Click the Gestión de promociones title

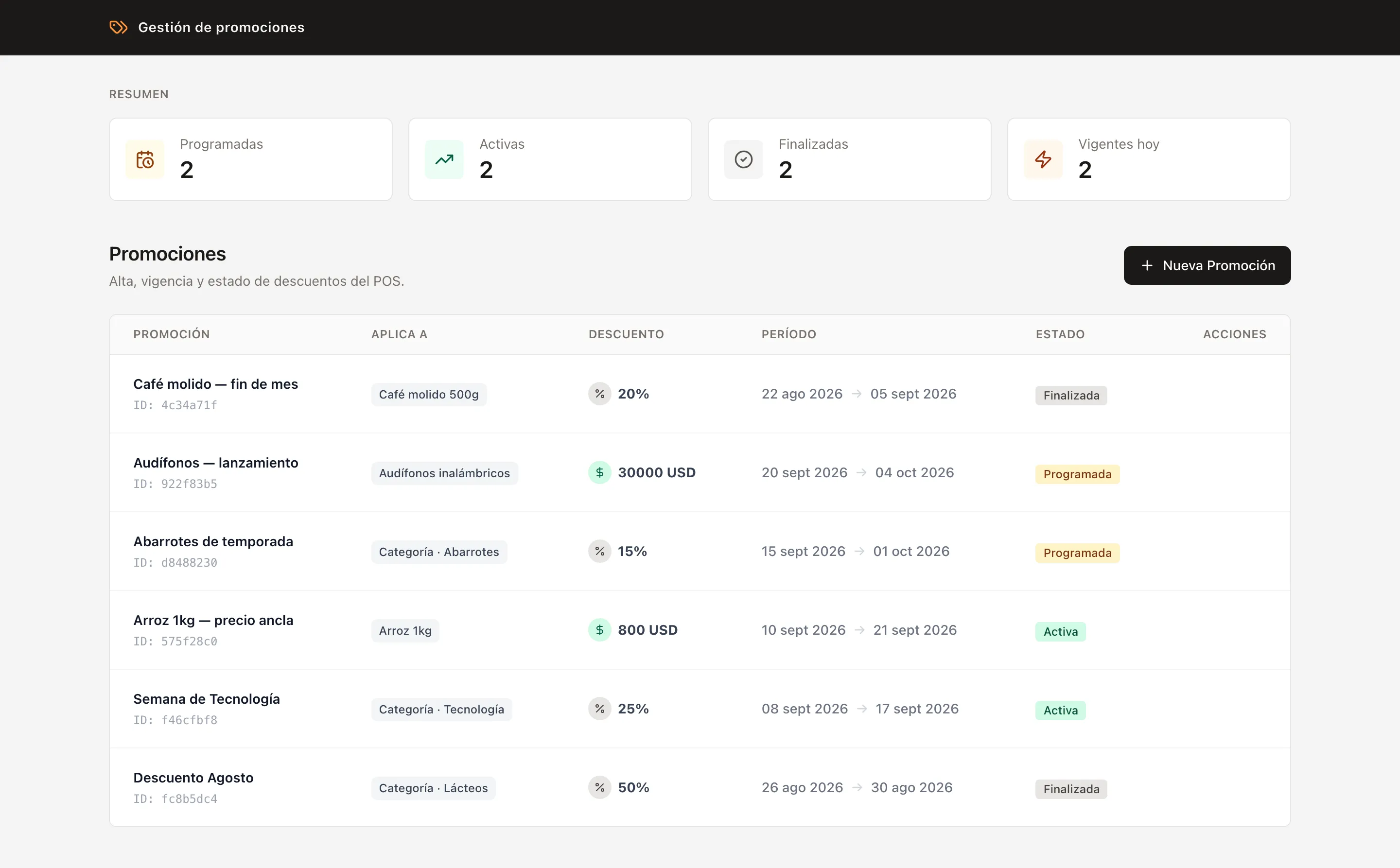click(x=221, y=27)
